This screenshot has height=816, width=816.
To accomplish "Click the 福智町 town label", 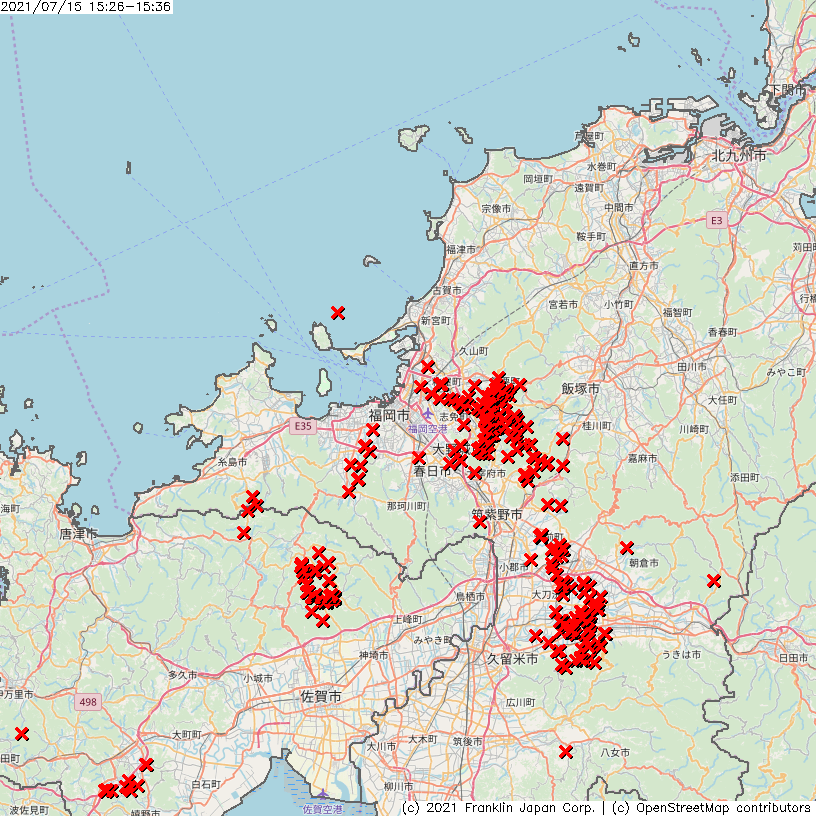I will [678, 312].
